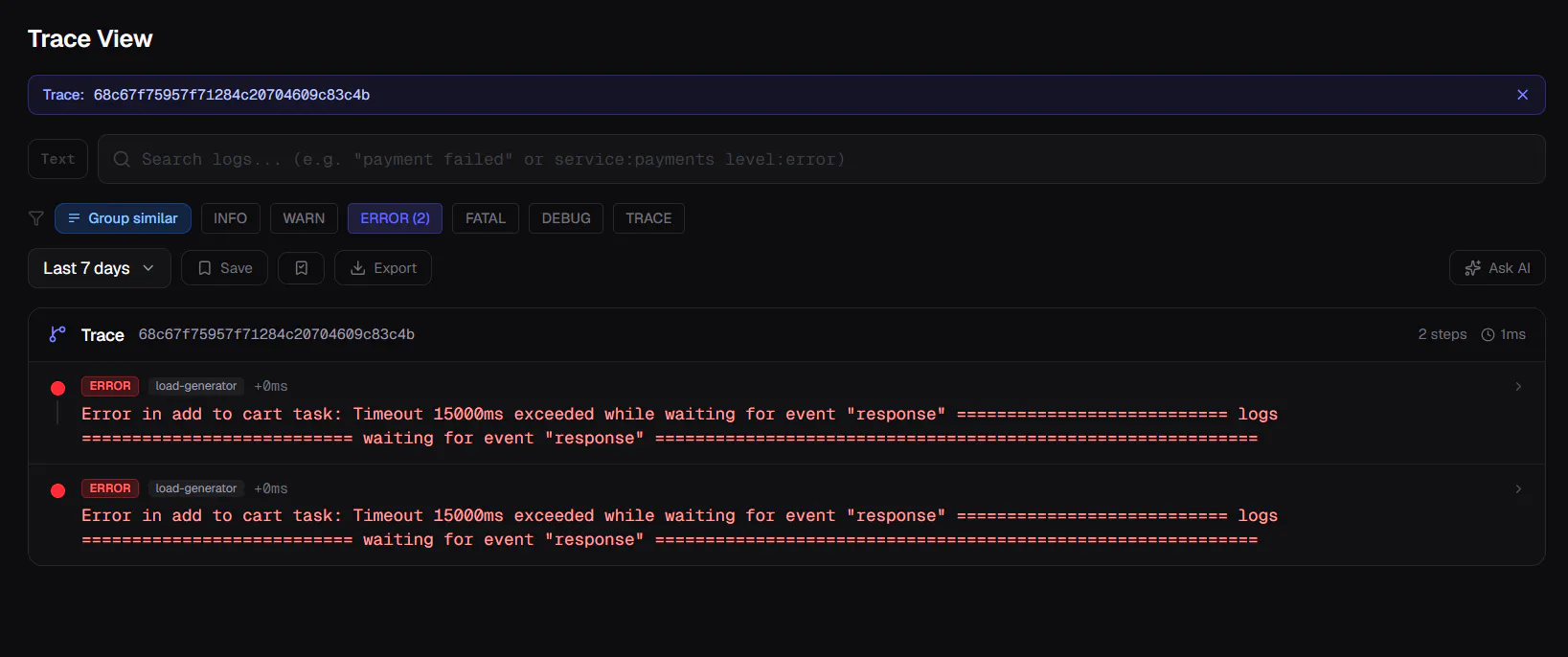
Task: Click the red dot on first error entry
Action: point(57,388)
